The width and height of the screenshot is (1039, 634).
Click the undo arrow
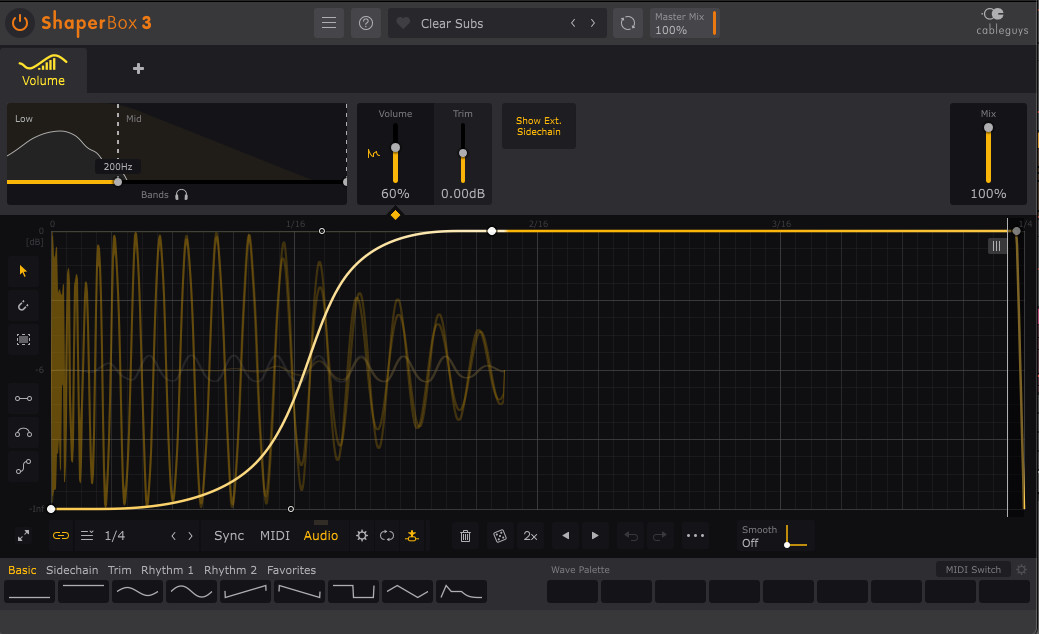tap(631, 535)
